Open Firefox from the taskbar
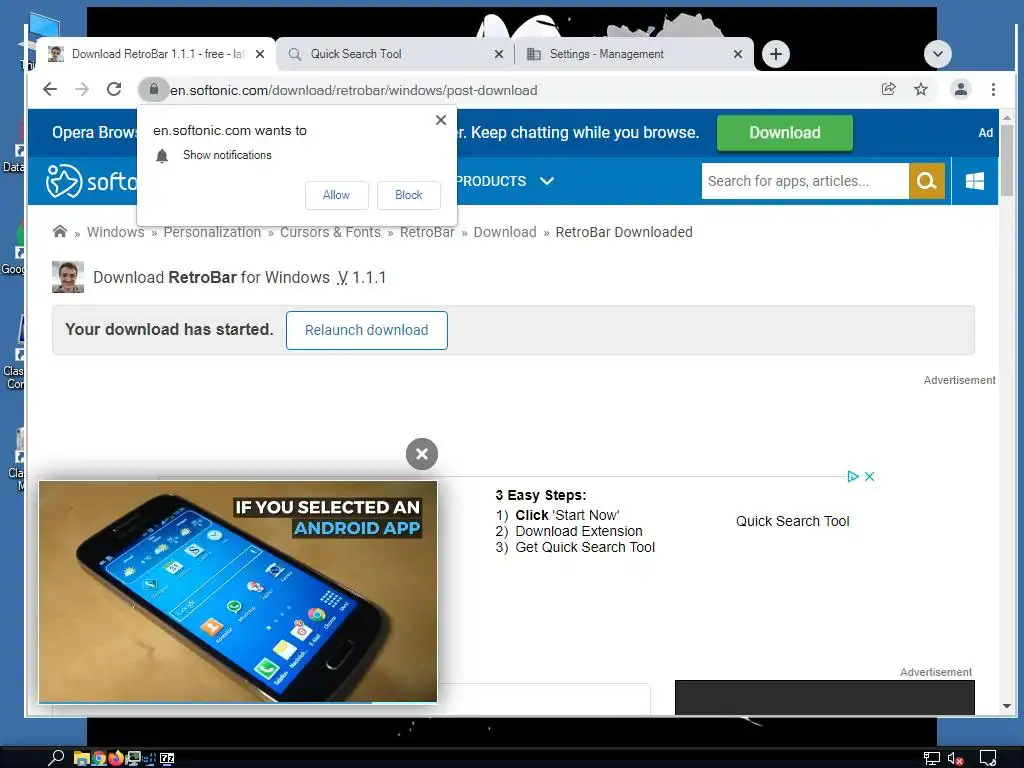 click(116, 758)
